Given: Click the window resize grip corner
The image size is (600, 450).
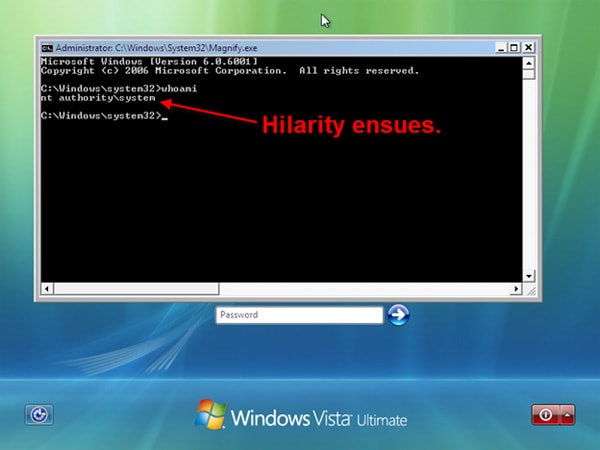Looking at the screenshot, I should tap(531, 291).
